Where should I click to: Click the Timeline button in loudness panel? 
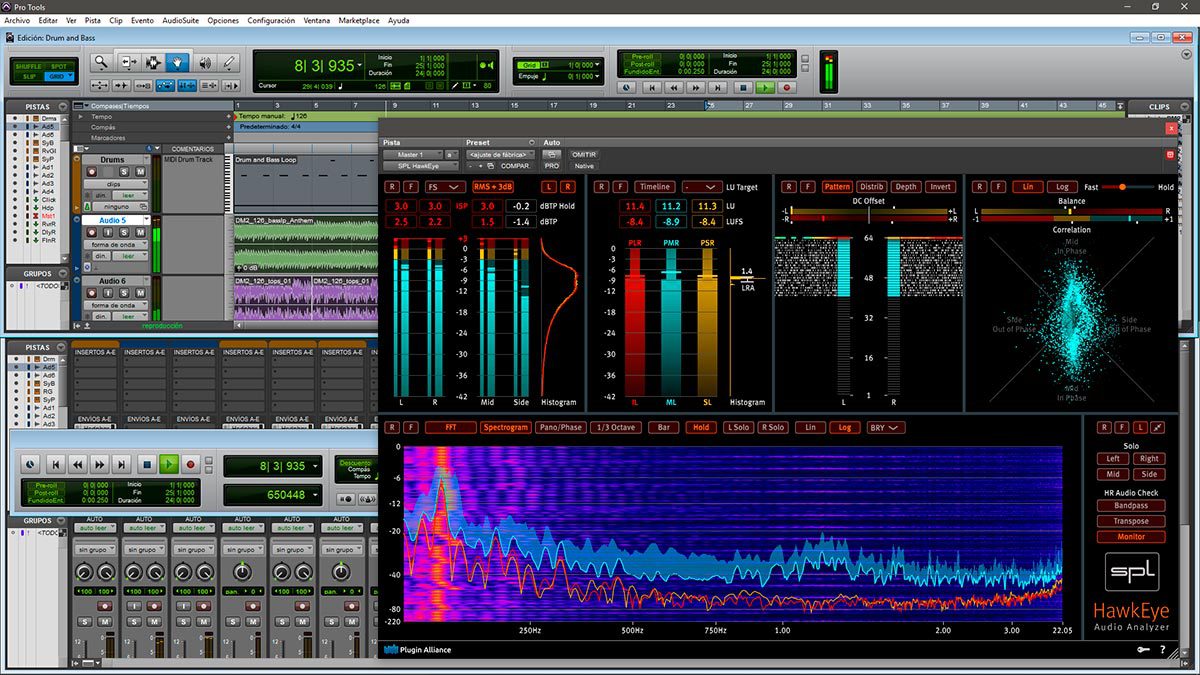(655, 187)
